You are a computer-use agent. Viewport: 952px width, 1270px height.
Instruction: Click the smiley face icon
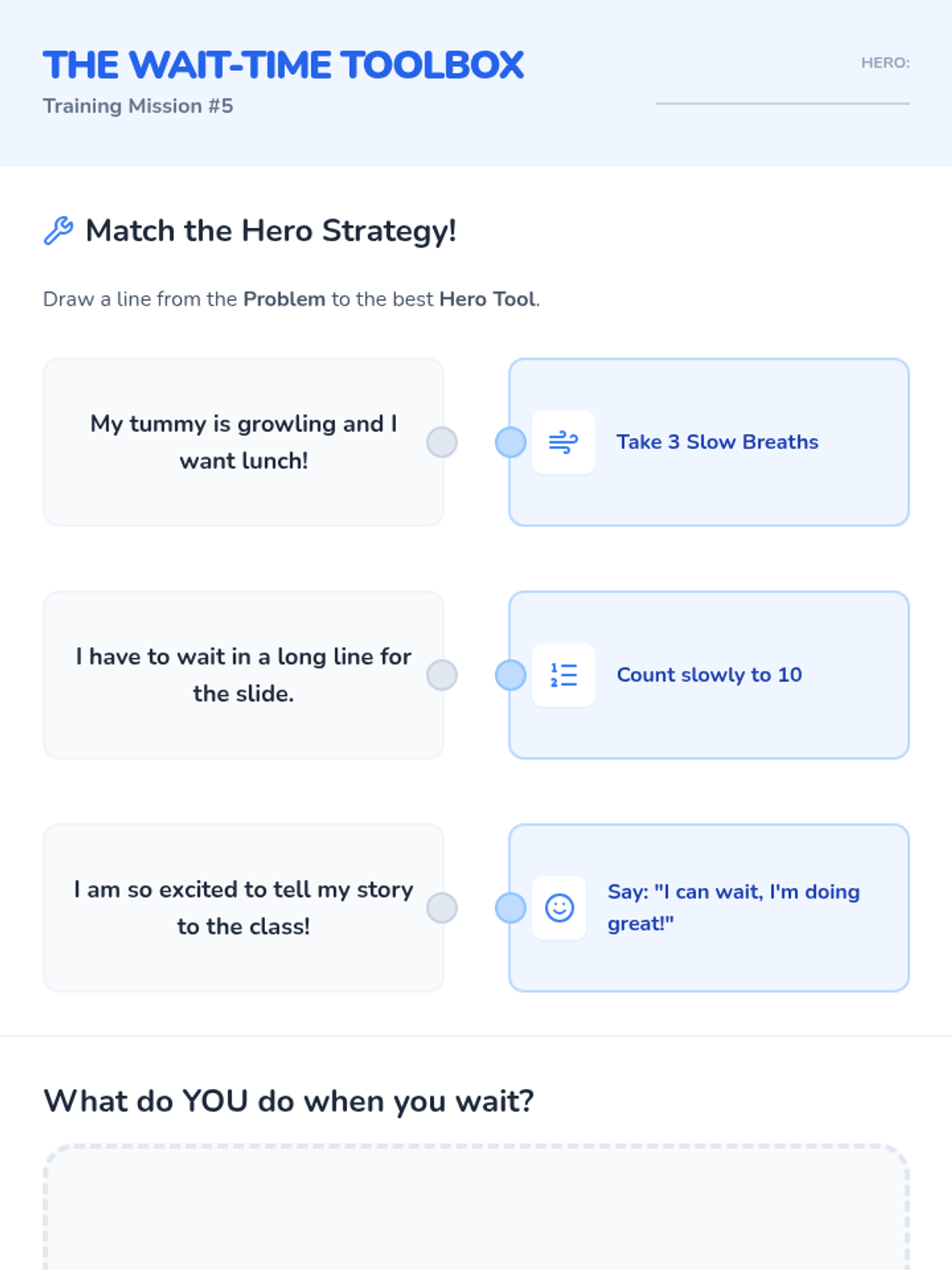(x=559, y=907)
